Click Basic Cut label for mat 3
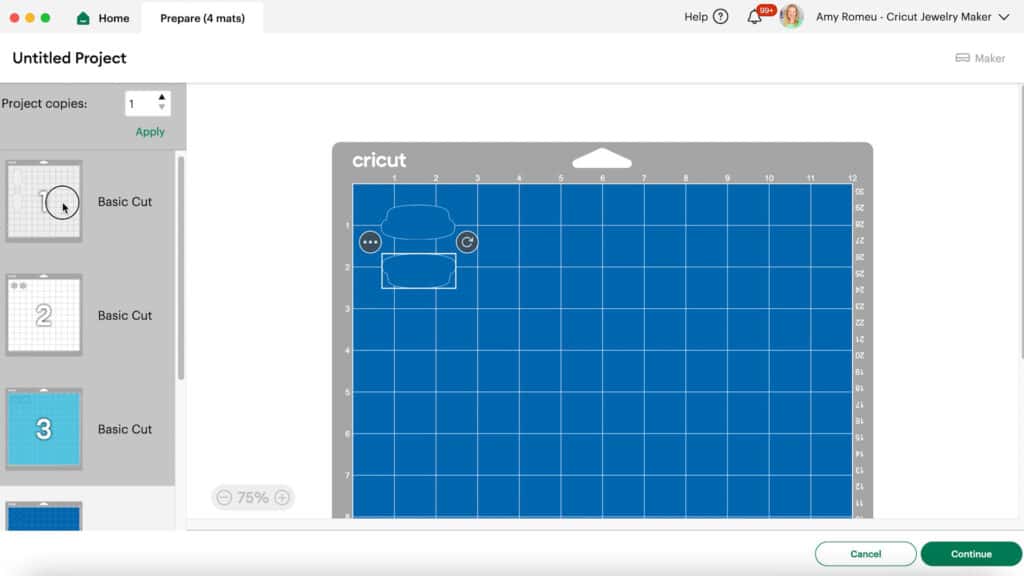This screenshot has height=576, width=1024. click(x=125, y=429)
